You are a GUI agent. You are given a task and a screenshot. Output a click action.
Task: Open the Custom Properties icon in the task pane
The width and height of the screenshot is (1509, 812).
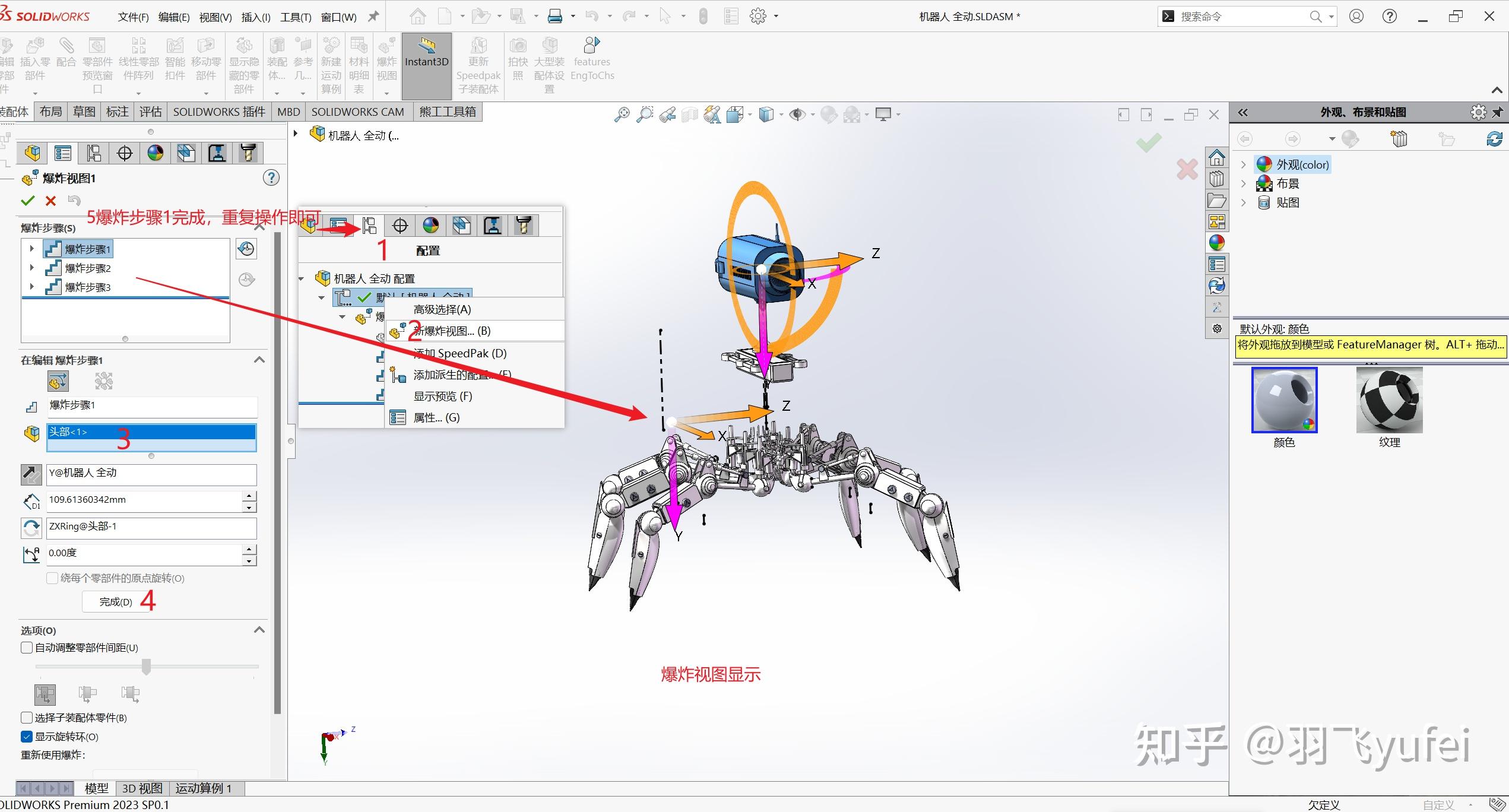(1217, 264)
